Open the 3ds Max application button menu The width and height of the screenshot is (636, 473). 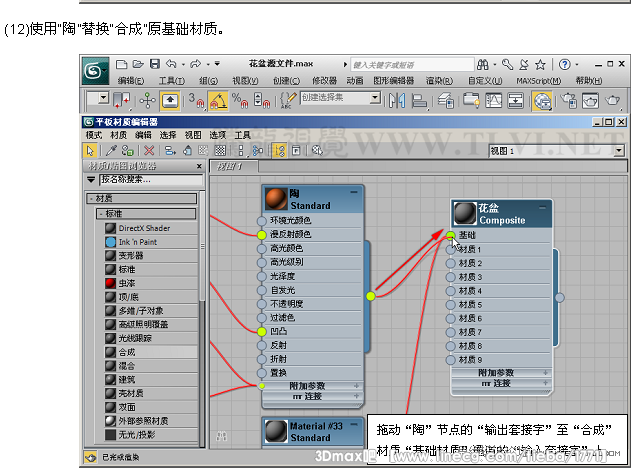click(95, 71)
